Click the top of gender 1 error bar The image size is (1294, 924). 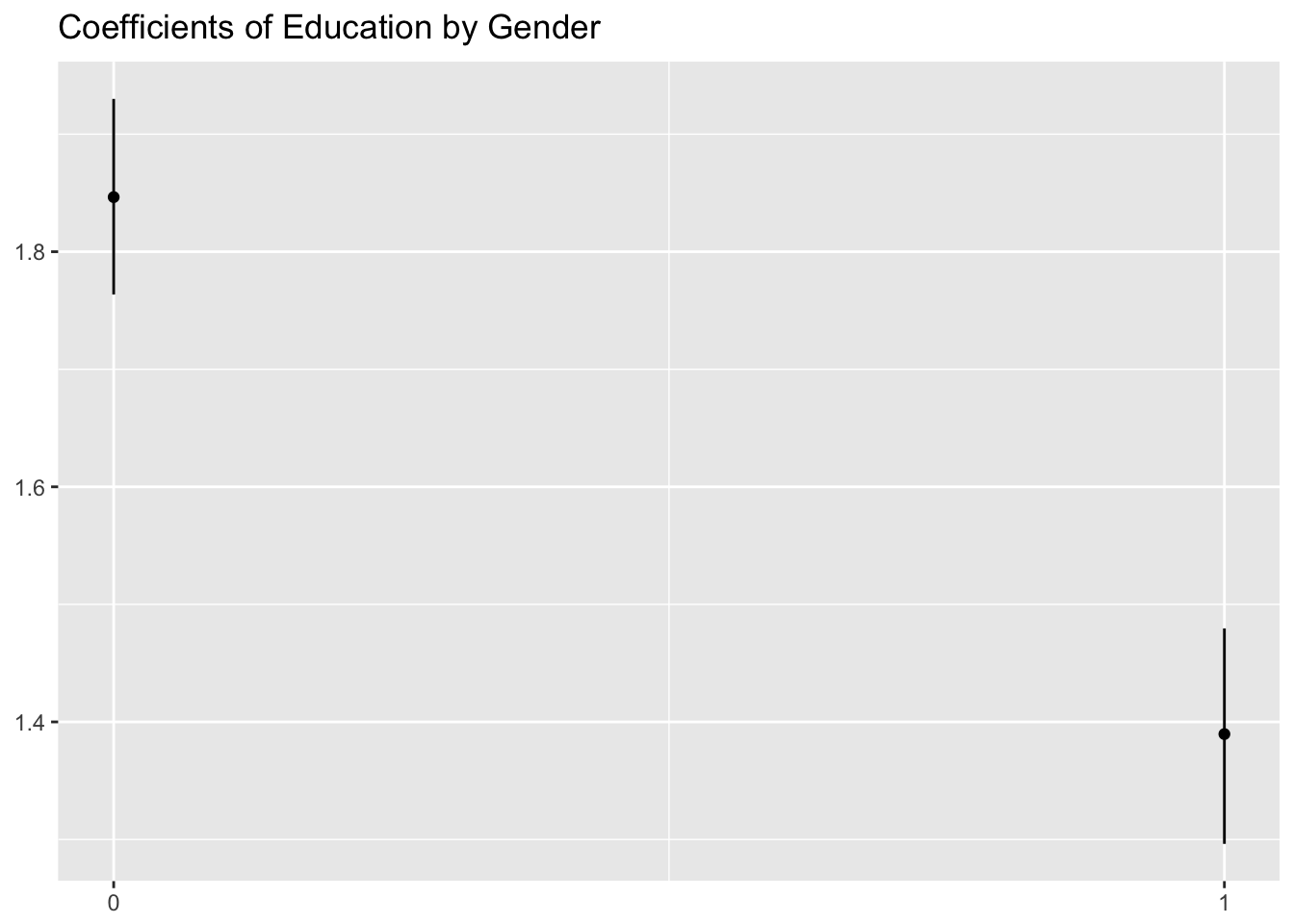(x=1224, y=629)
